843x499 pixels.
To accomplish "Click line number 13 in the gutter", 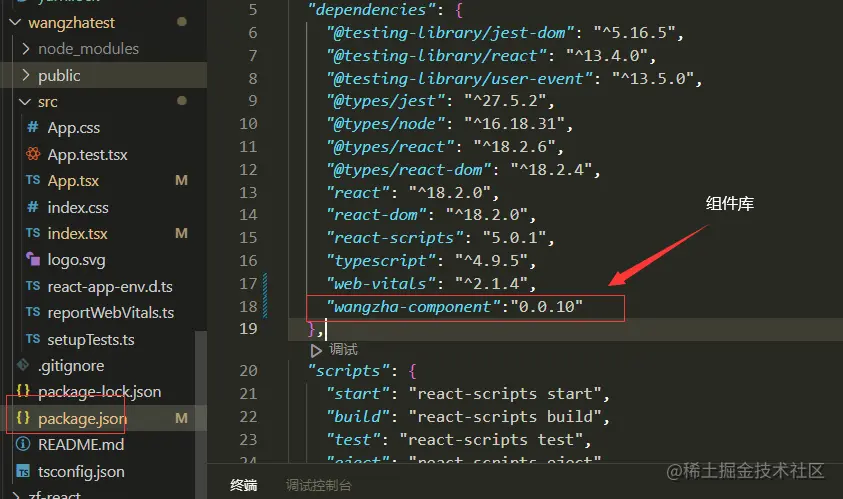I will [x=248, y=193].
